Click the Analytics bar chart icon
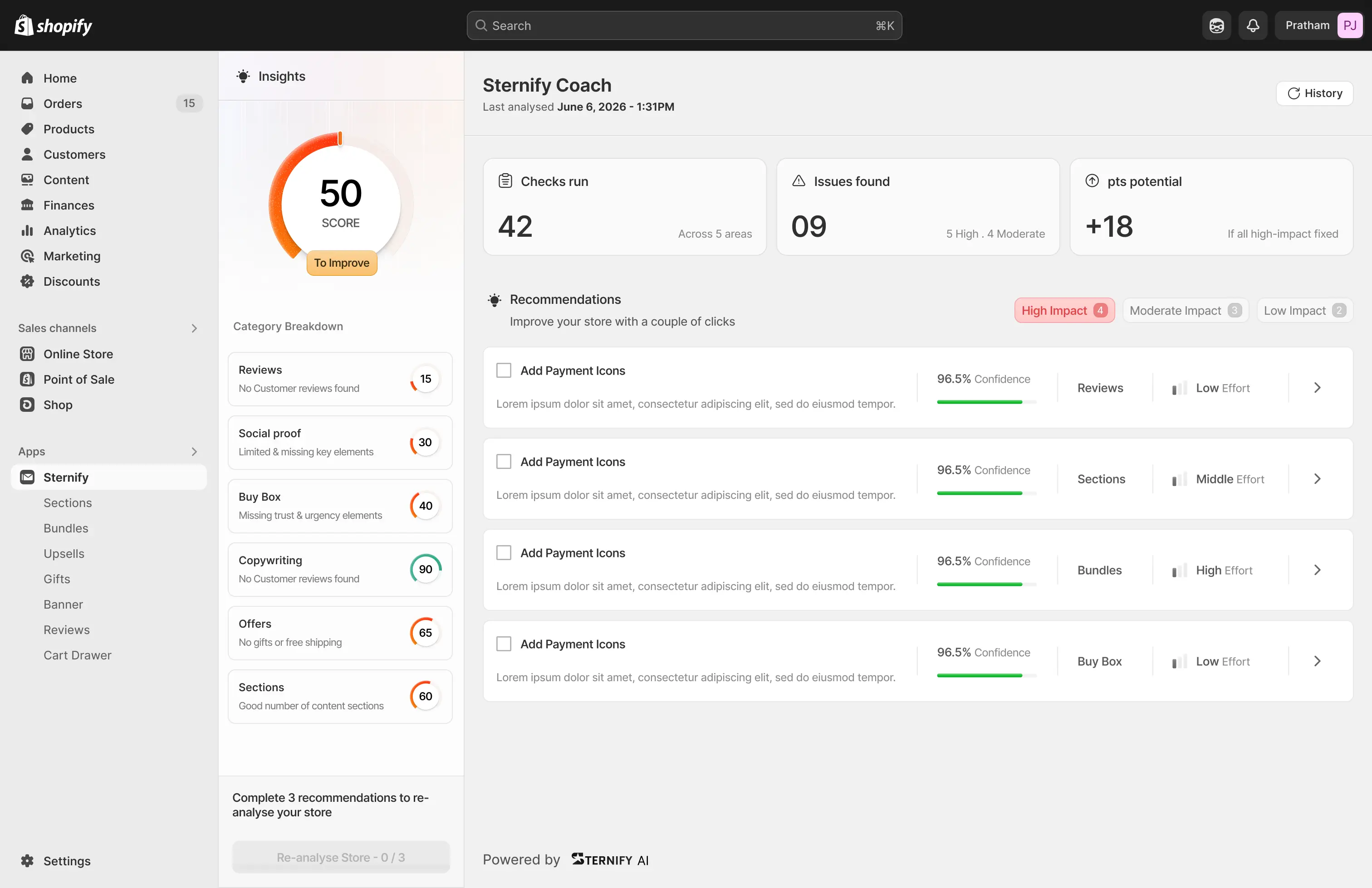 (27, 230)
